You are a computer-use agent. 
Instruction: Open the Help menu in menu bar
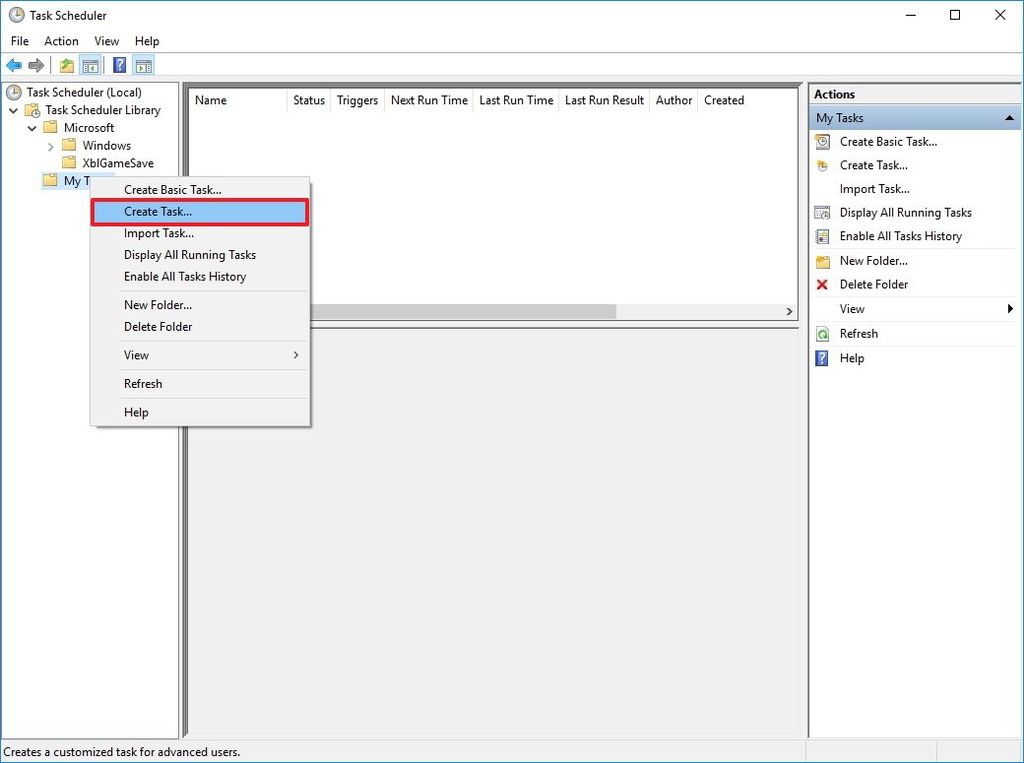[147, 41]
